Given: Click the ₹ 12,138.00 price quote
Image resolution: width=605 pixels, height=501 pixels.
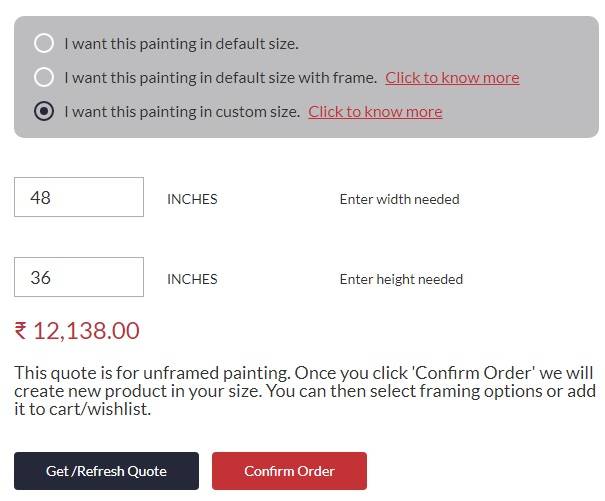Looking at the screenshot, I should (x=77, y=331).
